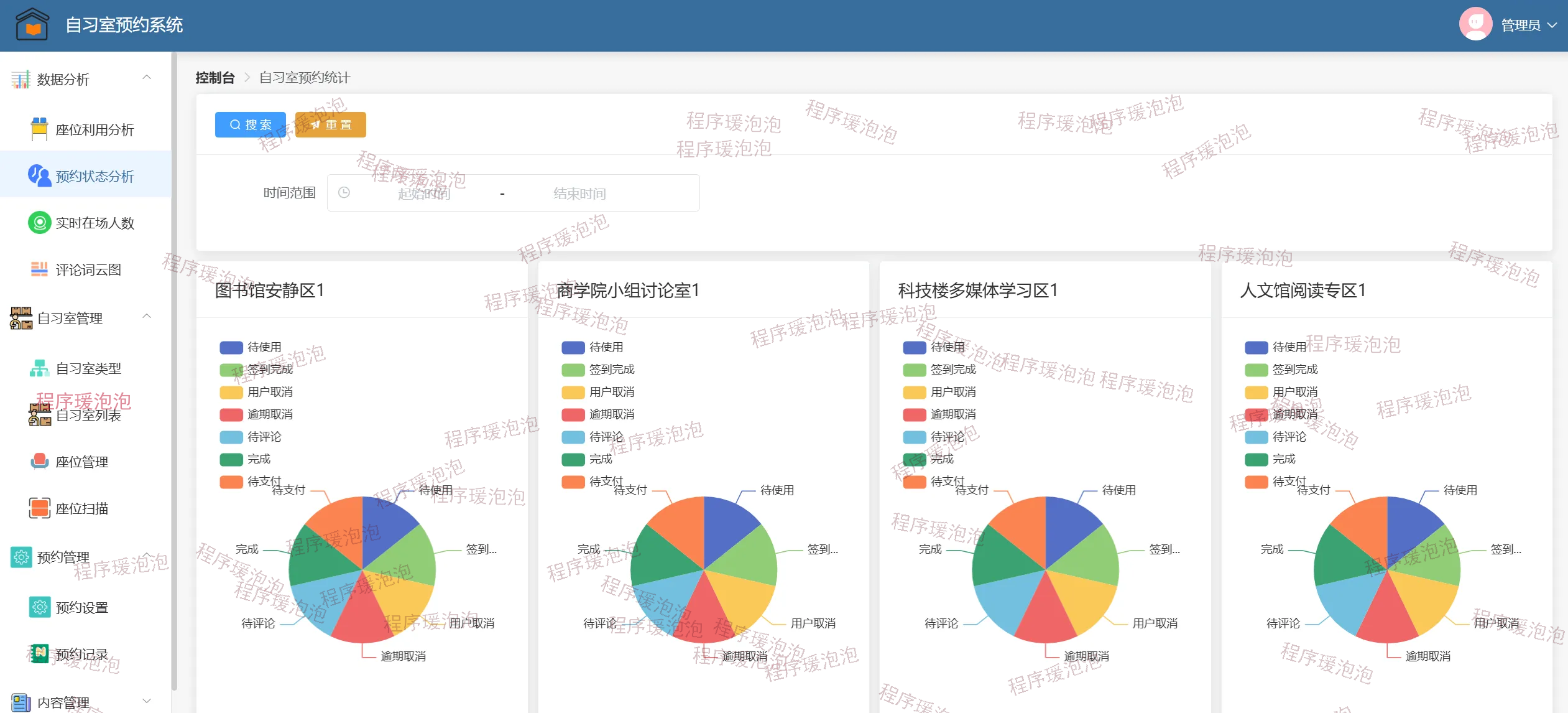1568x713 pixels.
Task: Open 自习室列表 menu item
Action: (x=88, y=415)
